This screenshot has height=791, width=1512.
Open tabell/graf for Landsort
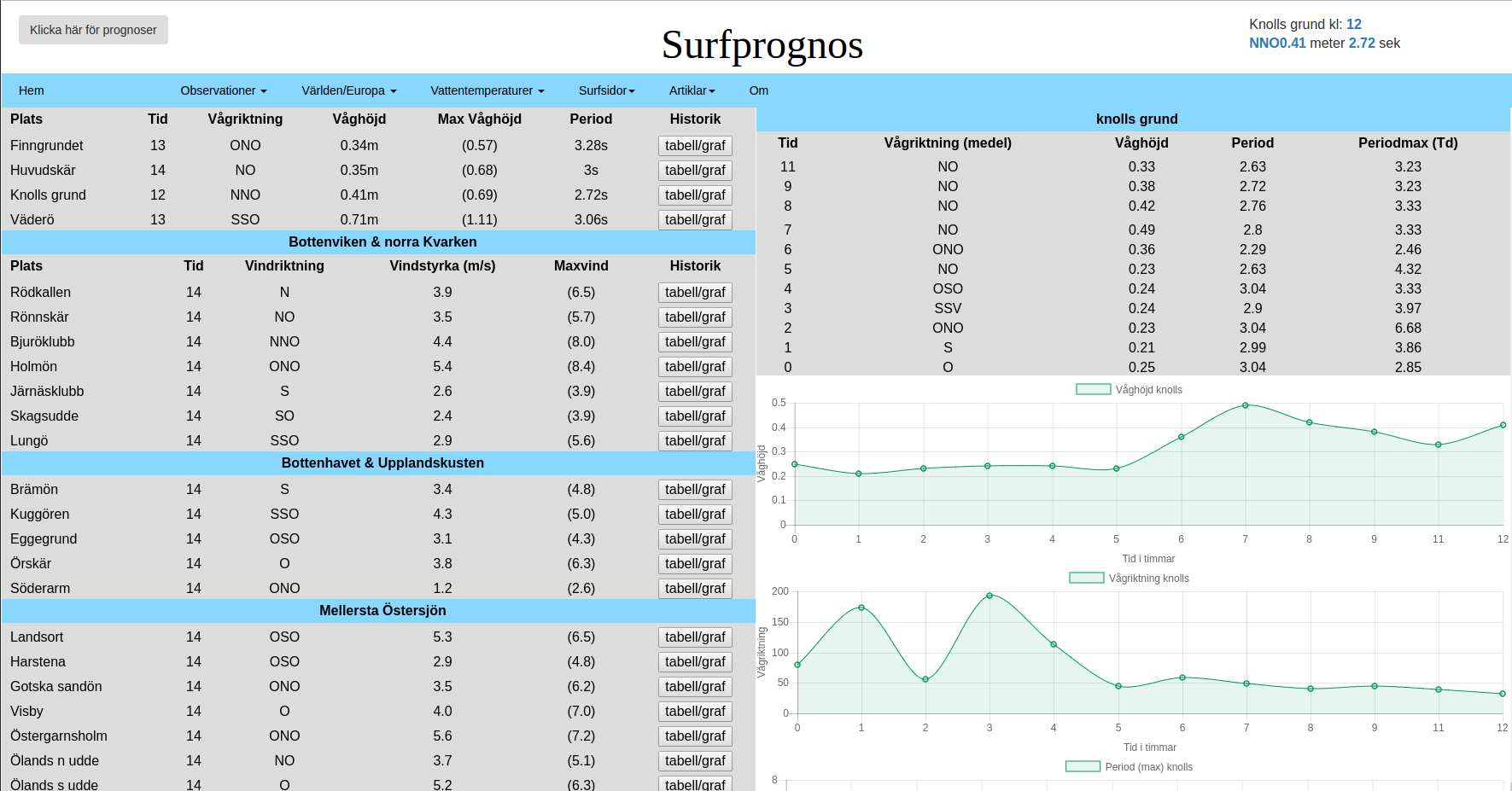pyautogui.click(x=695, y=637)
